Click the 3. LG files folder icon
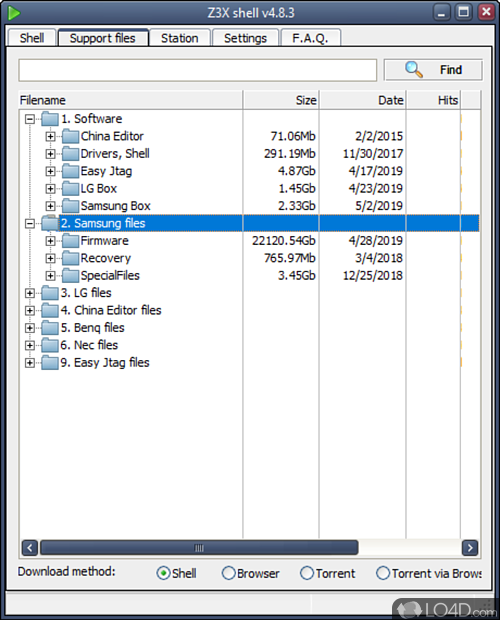This screenshot has width=500, height=620. pyautogui.click(x=50, y=293)
